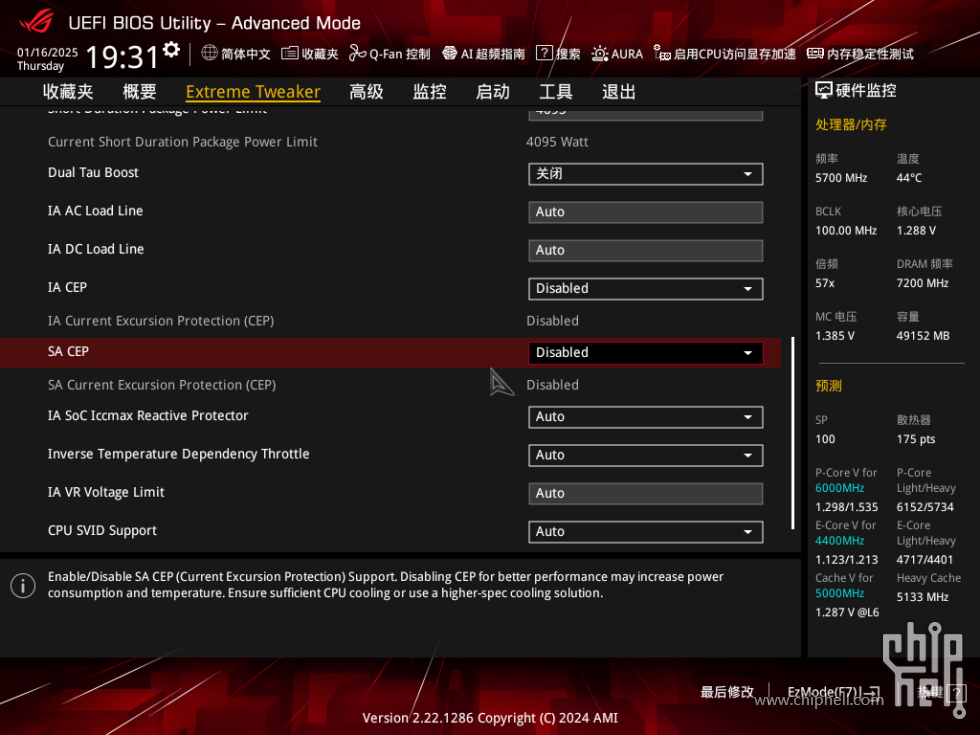Click the IA DC Load Line field
Image resolution: width=980 pixels, height=735 pixels.
646,251
